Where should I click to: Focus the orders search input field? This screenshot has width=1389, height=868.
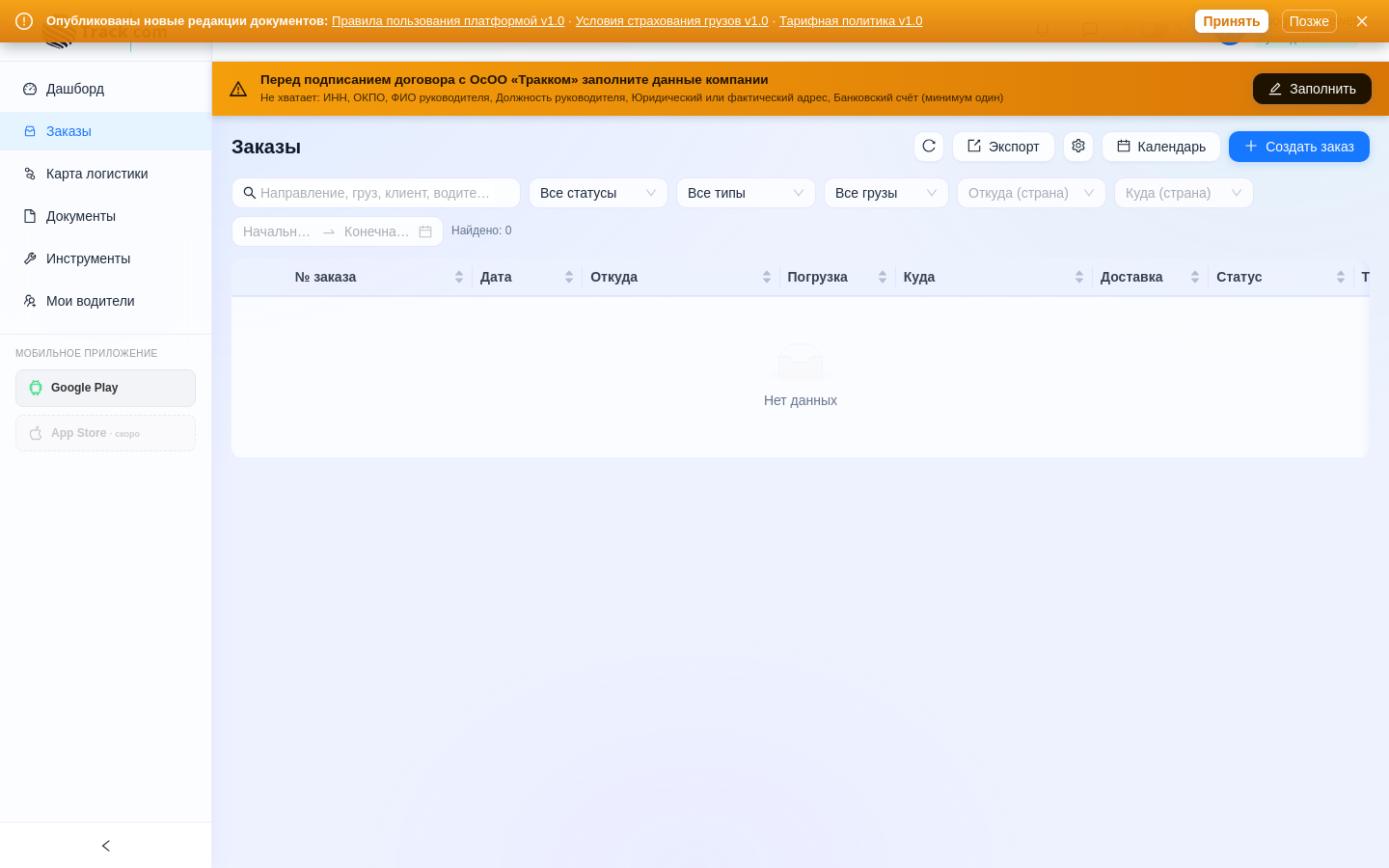(x=376, y=193)
